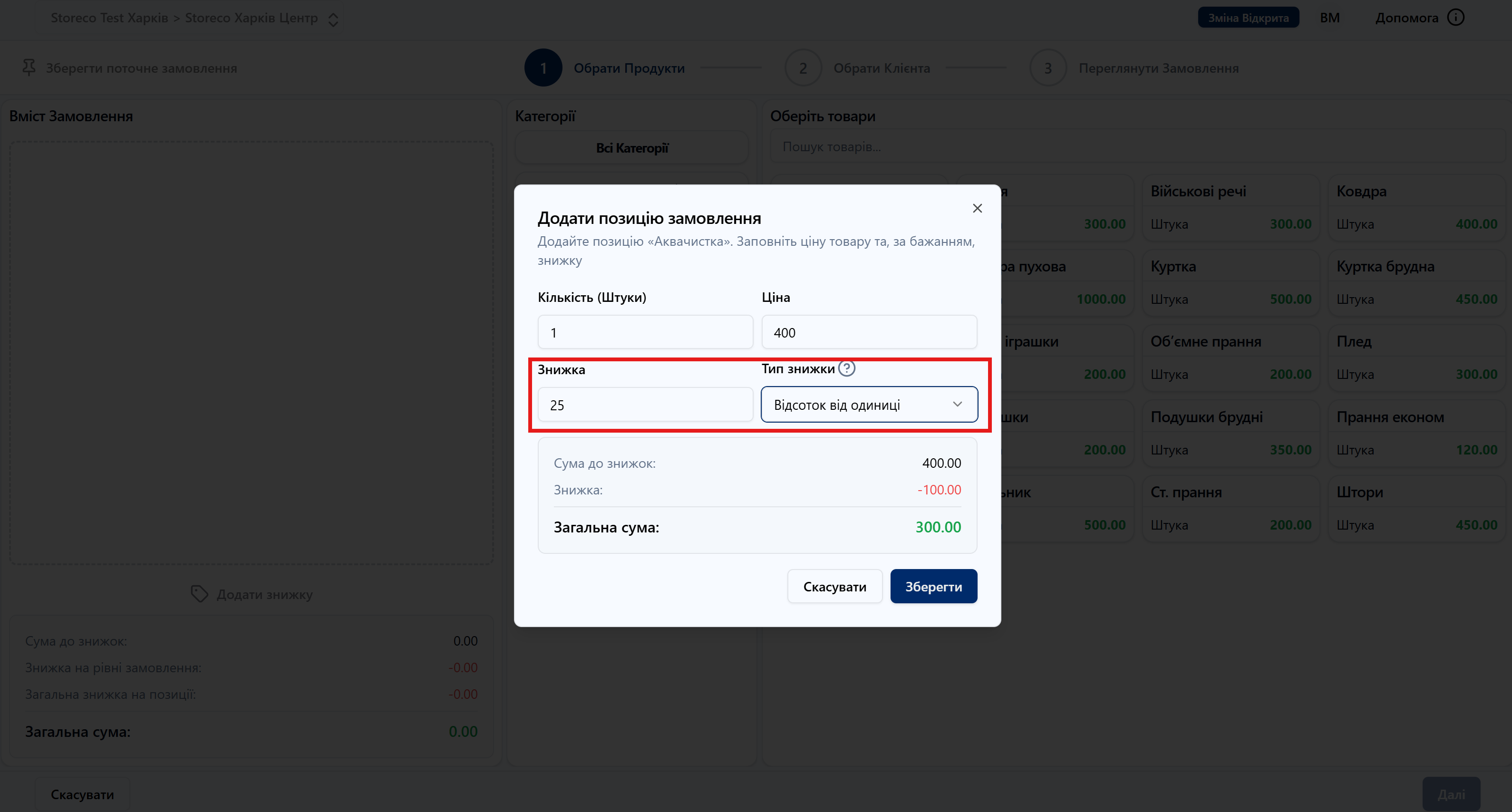Click Скасувати in the dialog

[x=834, y=586]
